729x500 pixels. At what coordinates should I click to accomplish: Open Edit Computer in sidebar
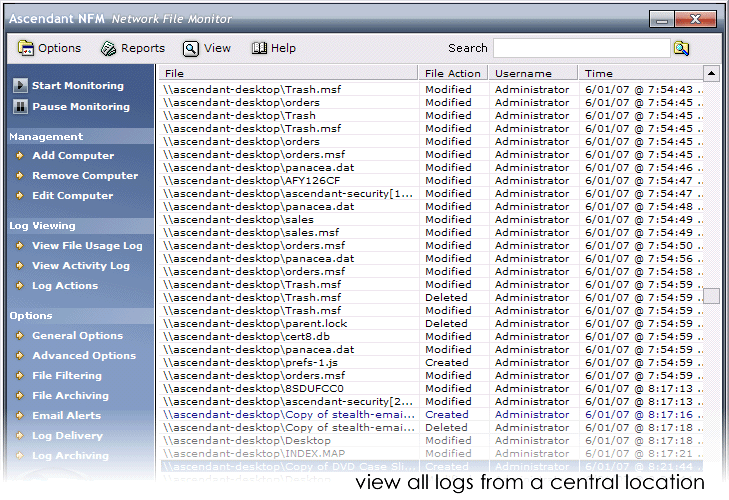72,196
